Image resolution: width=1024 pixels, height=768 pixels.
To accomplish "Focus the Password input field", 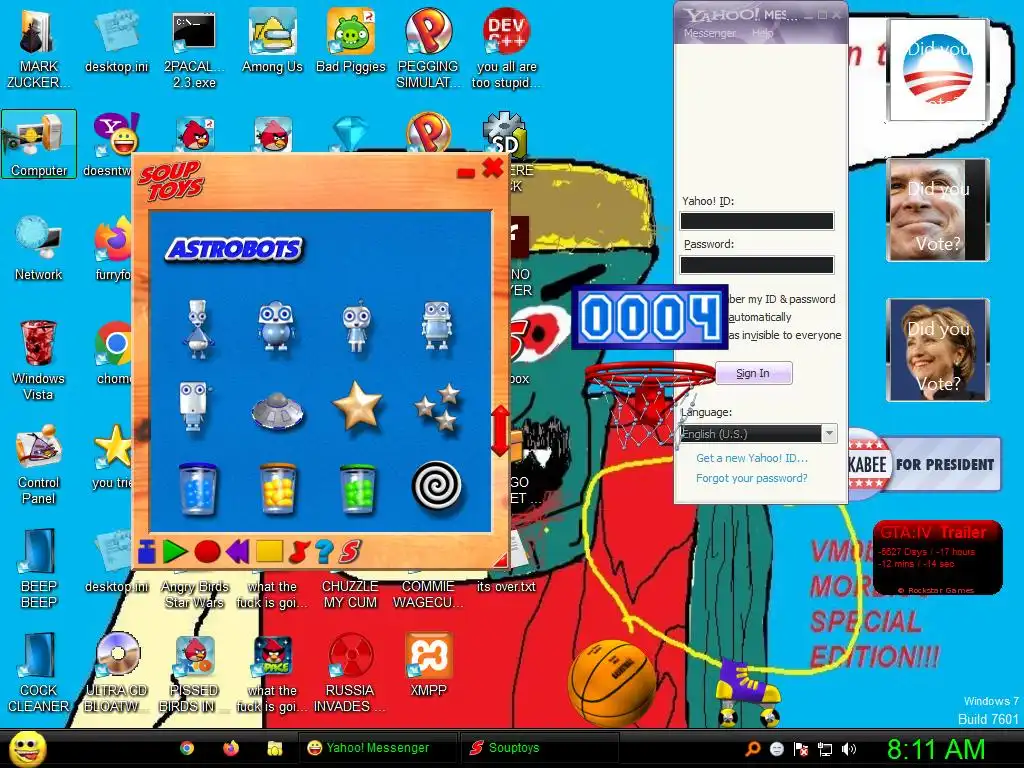I will tap(757, 264).
